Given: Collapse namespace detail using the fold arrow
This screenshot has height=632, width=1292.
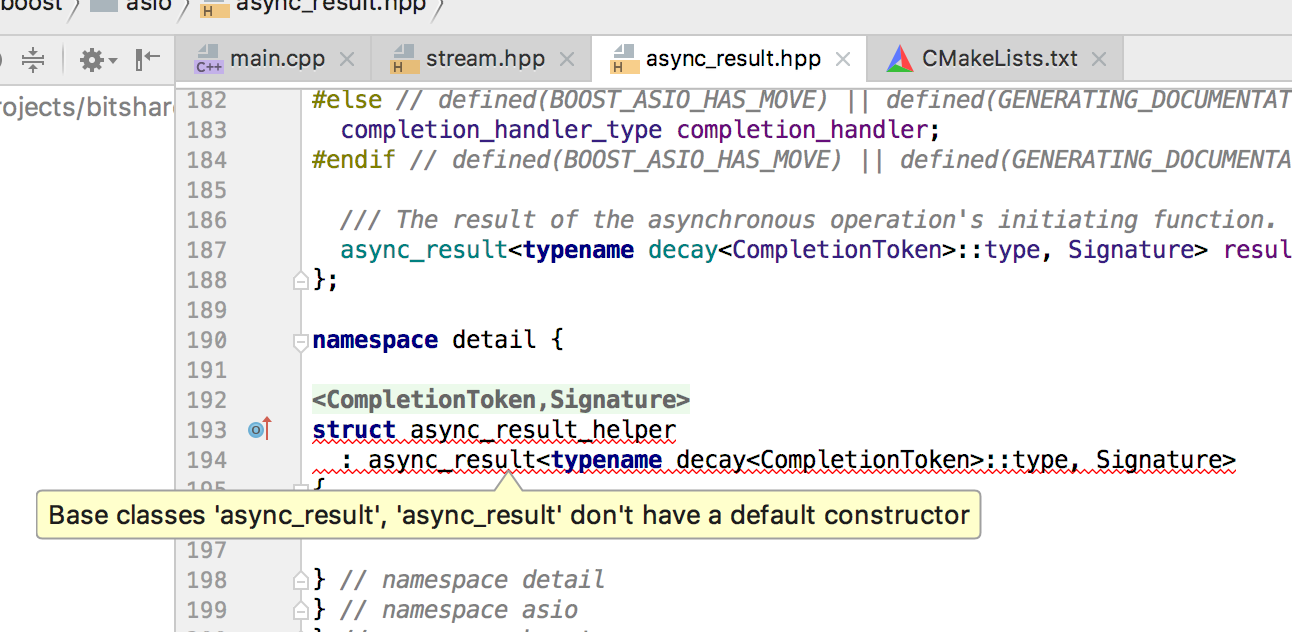Looking at the screenshot, I should click(299, 342).
